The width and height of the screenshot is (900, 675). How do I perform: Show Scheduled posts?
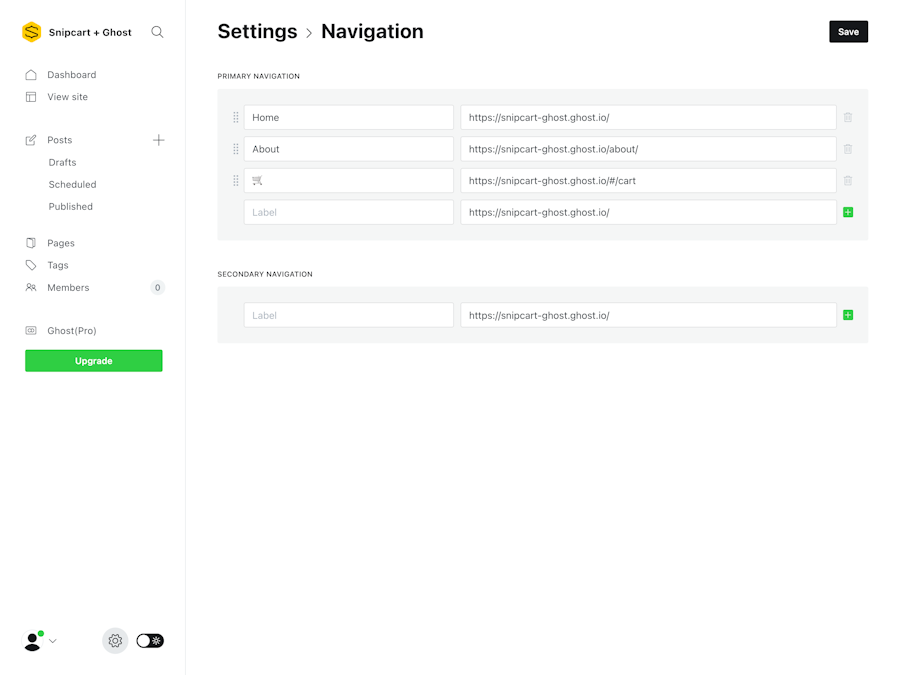(x=72, y=184)
